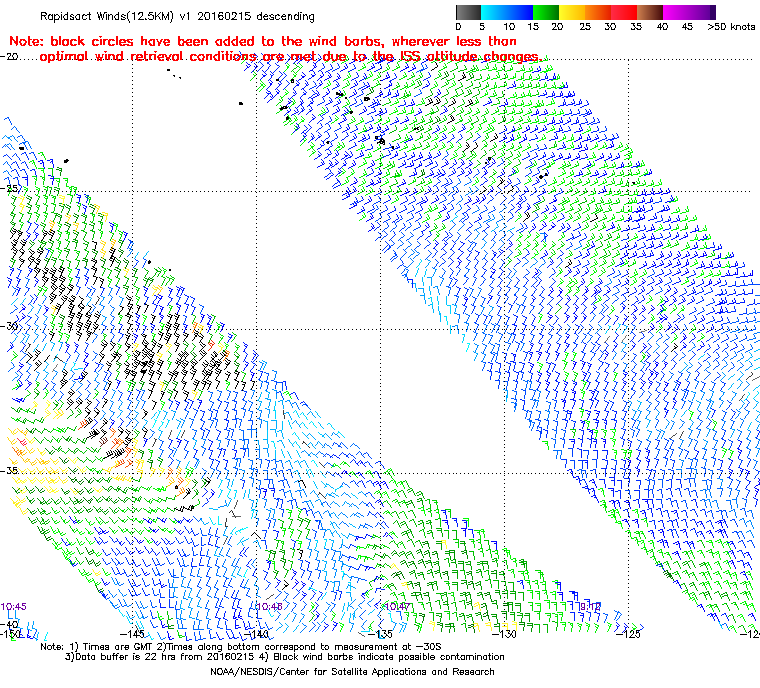The height and width of the screenshot is (688, 760).
Task: Click the green 15-20 knots legend segment
Action: pos(546,12)
